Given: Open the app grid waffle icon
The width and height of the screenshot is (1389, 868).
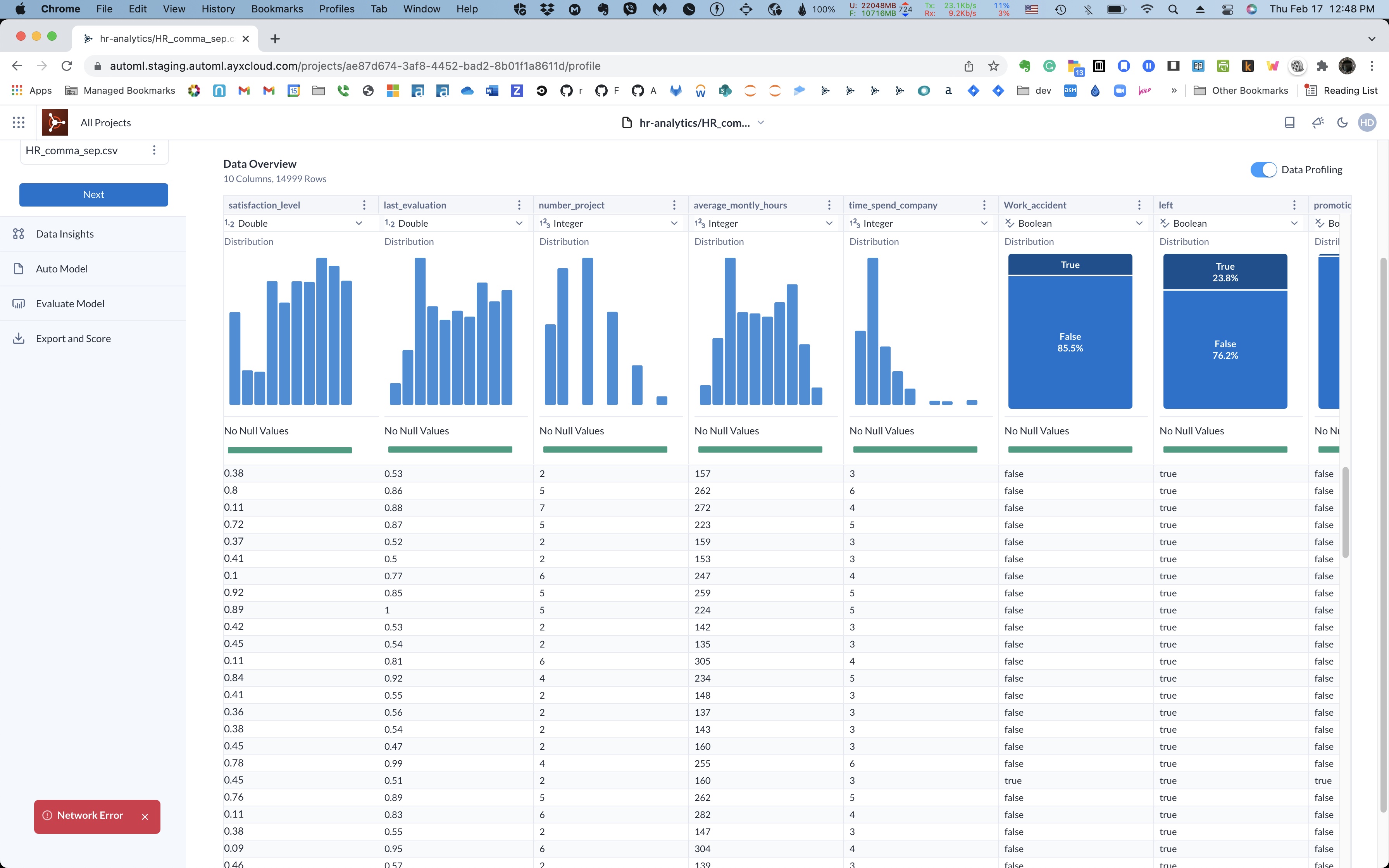Looking at the screenshot, I should (18, 122).
